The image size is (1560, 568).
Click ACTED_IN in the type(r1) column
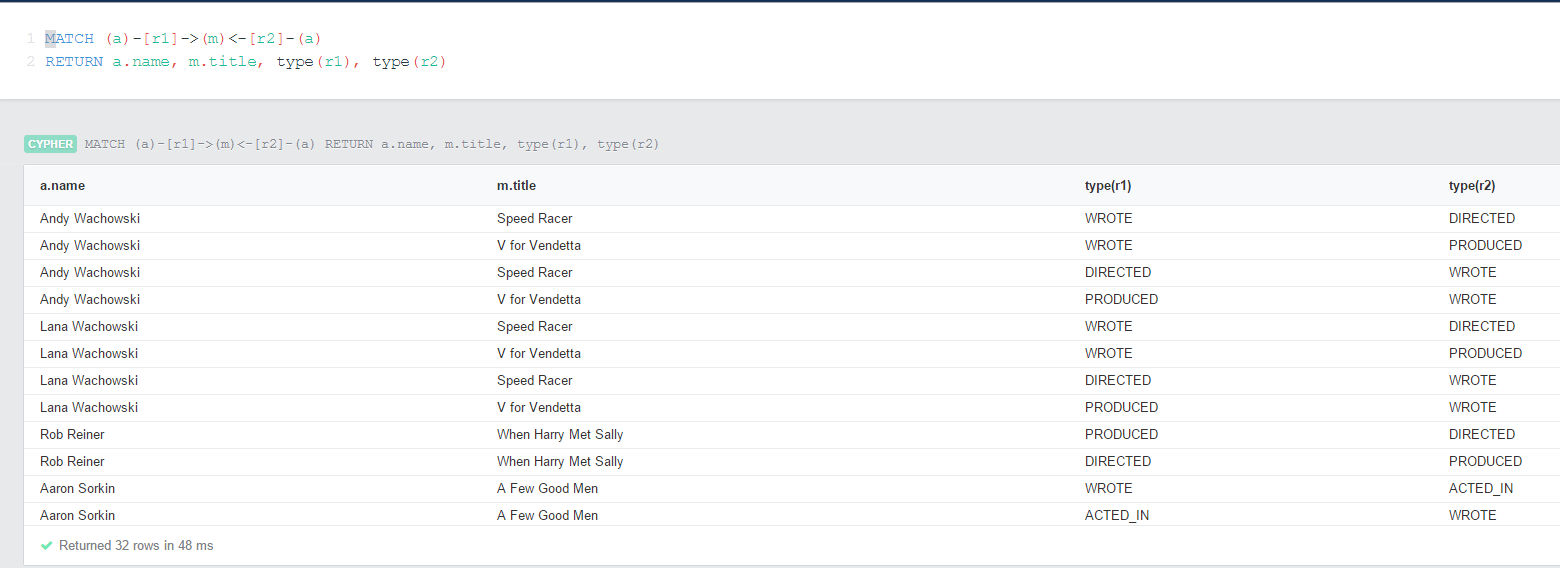[x=1116, y=515]
